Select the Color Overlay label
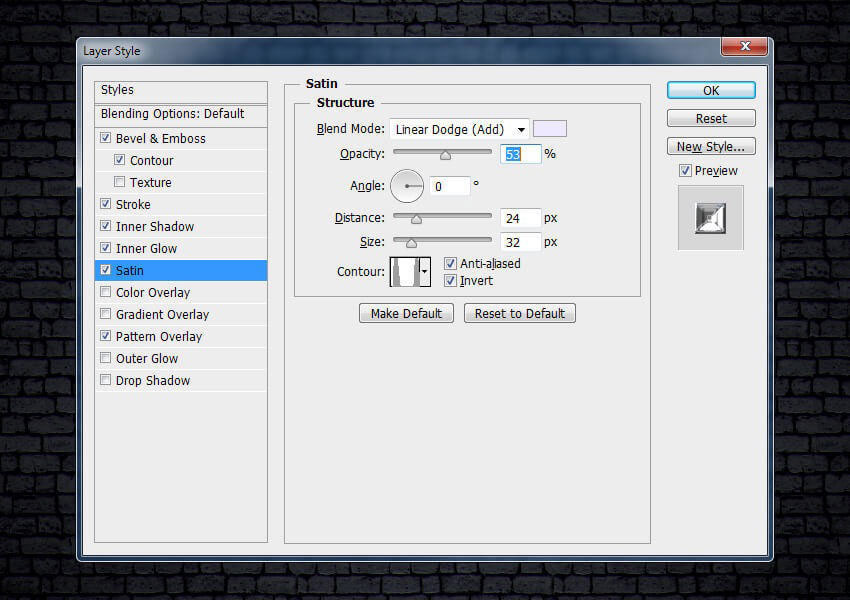Viewport: 850px width, 600px height. (153, 292)
